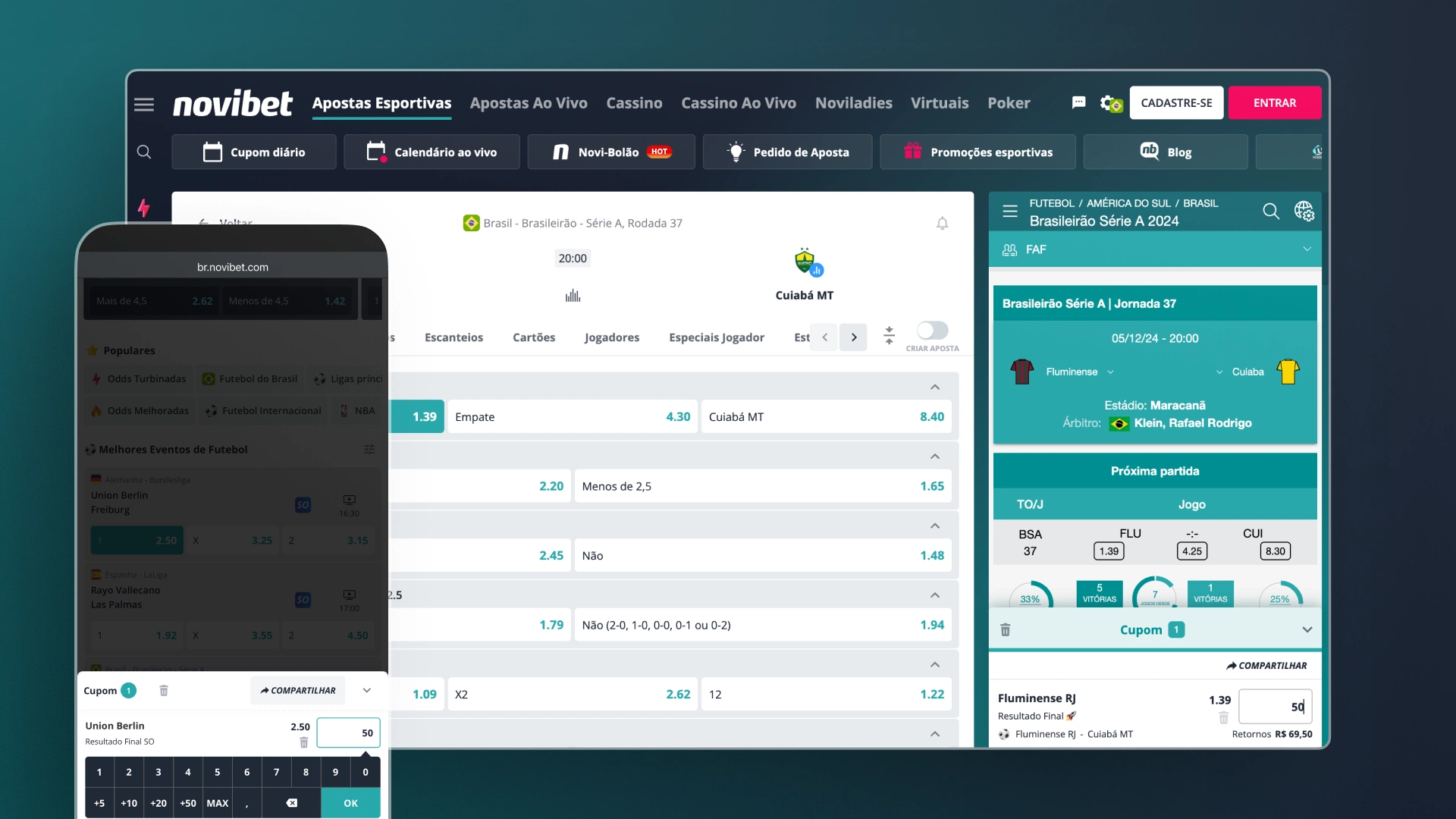Open settings gear with Brazil flag
1456x819 pixels.
click(1111, 103)
